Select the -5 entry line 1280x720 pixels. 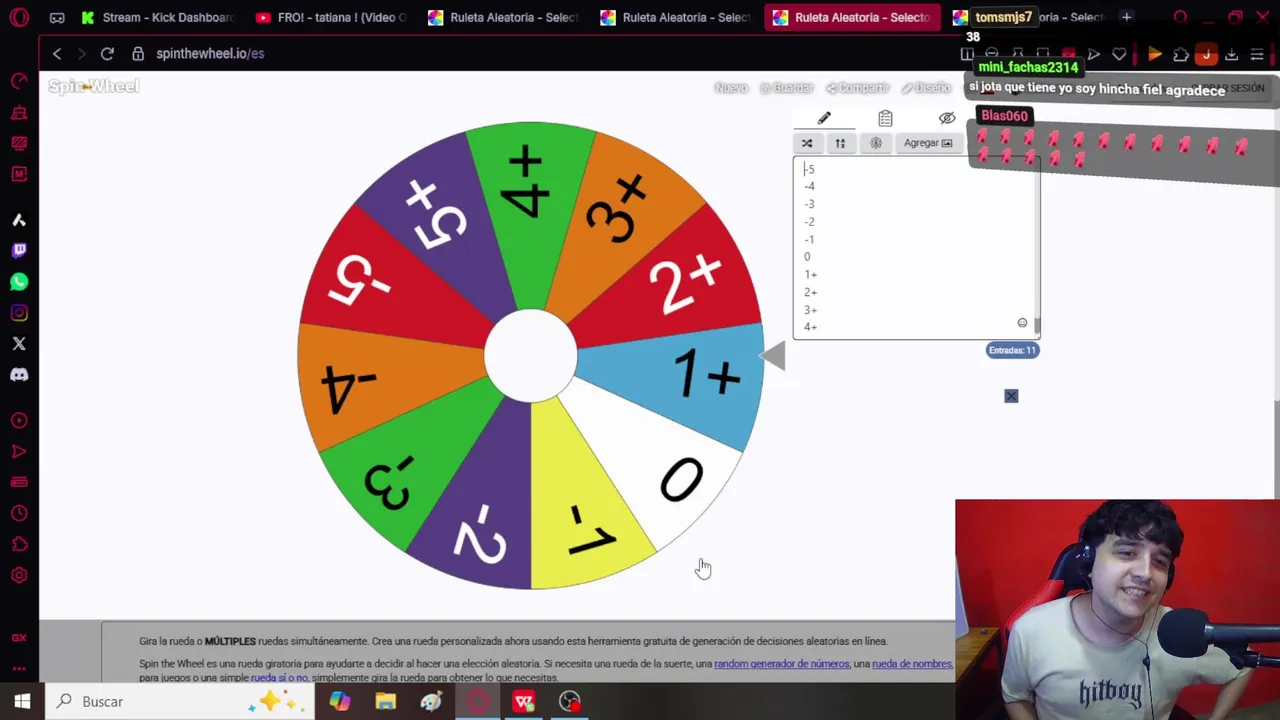pos(809,169)
